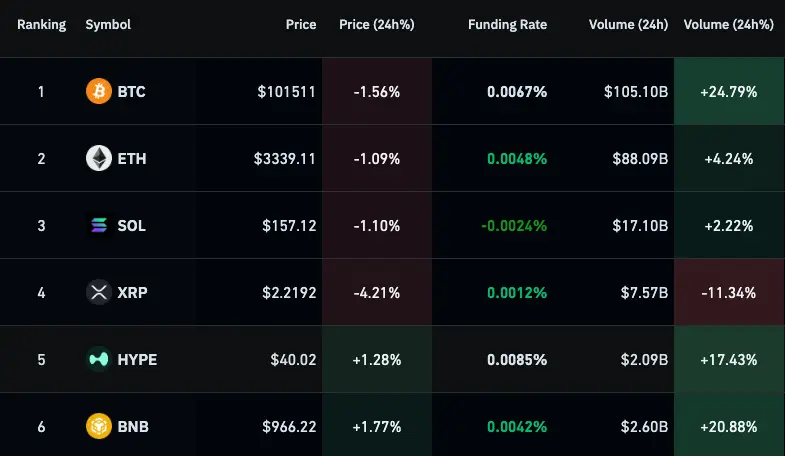The image size is (785, 456).
Task: Click the Ethereum coin icon
Action: click(99, 159)
